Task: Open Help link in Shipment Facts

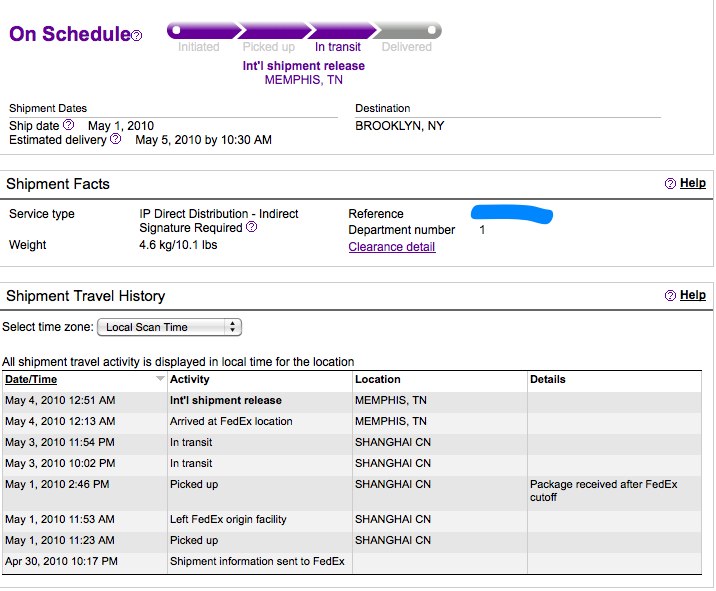Action: 693,183
